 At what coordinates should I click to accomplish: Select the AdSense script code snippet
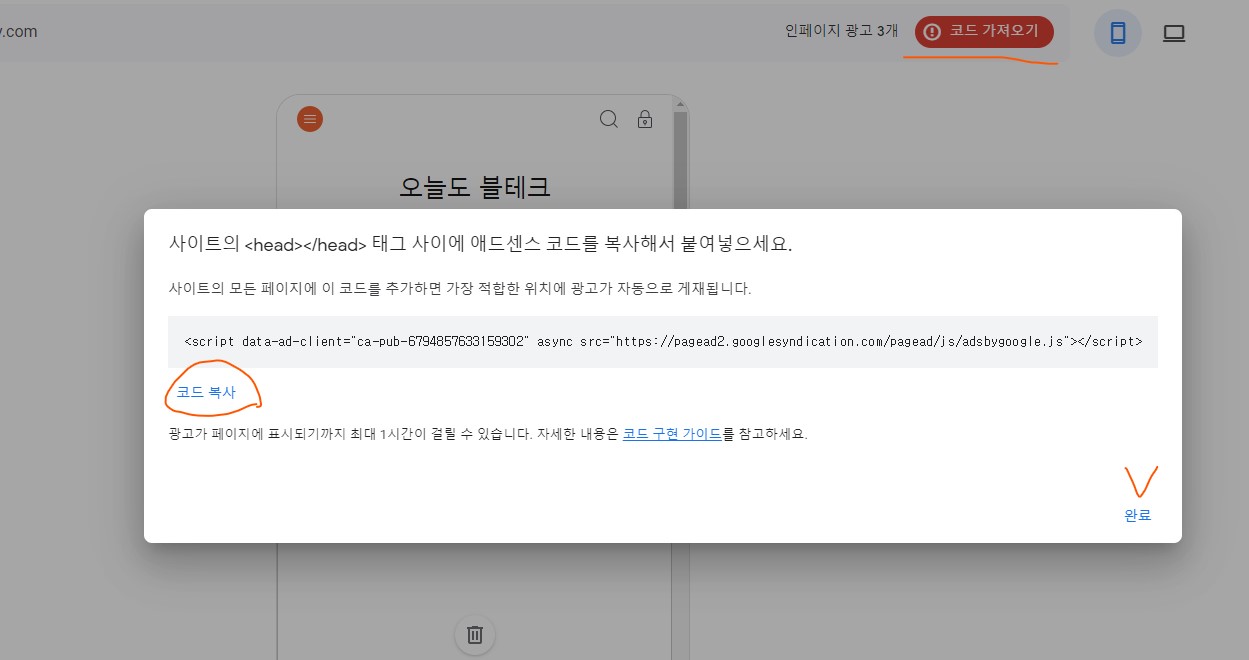click(x=663, y=341)
